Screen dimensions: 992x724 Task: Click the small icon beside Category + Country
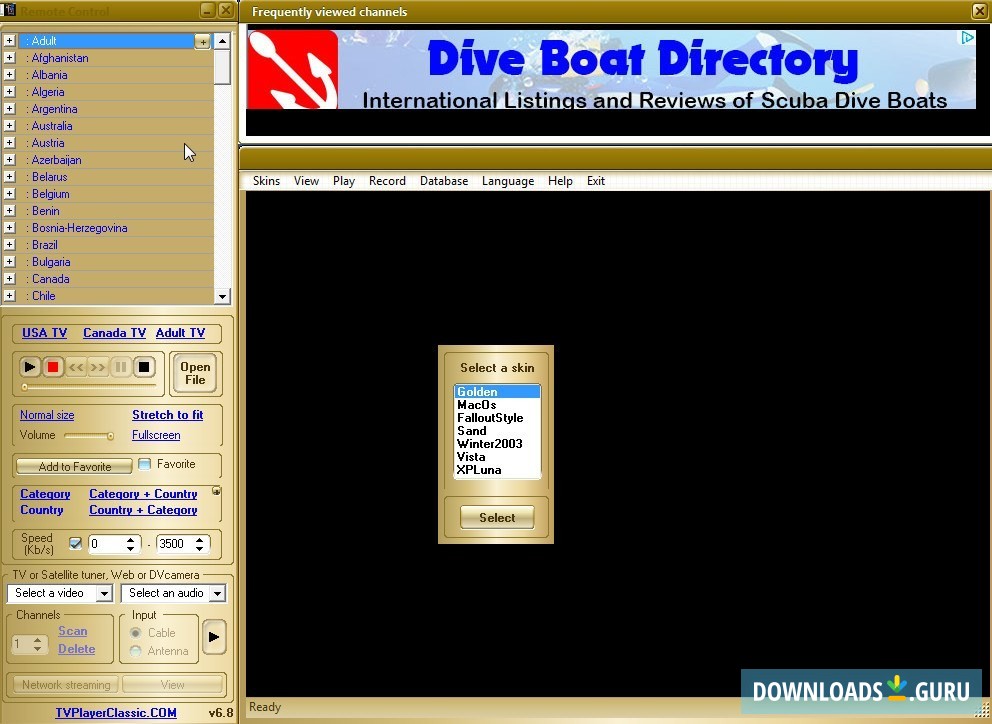[216, 490]
